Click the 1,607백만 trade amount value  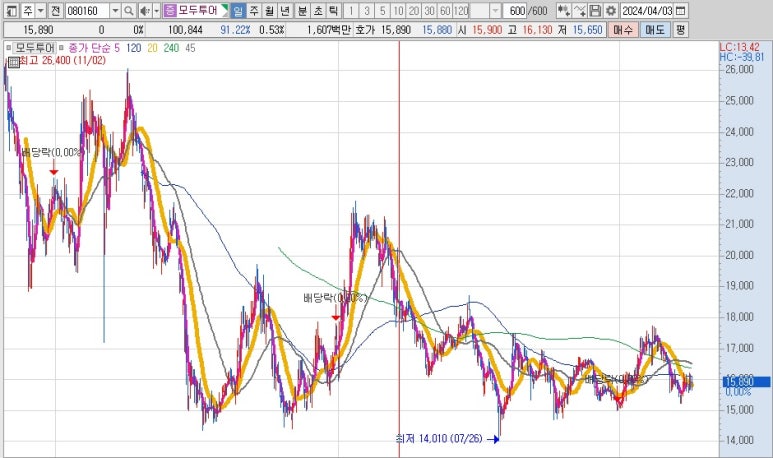(x=328, y=30)
